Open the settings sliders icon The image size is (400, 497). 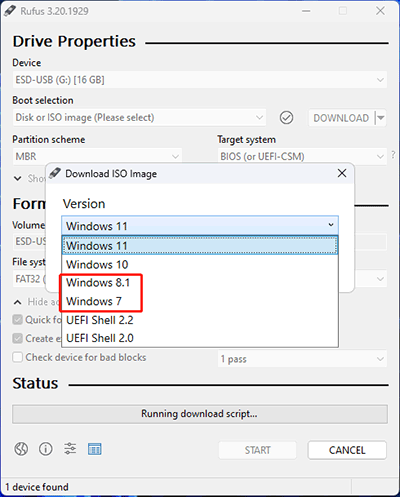(70, 449)
